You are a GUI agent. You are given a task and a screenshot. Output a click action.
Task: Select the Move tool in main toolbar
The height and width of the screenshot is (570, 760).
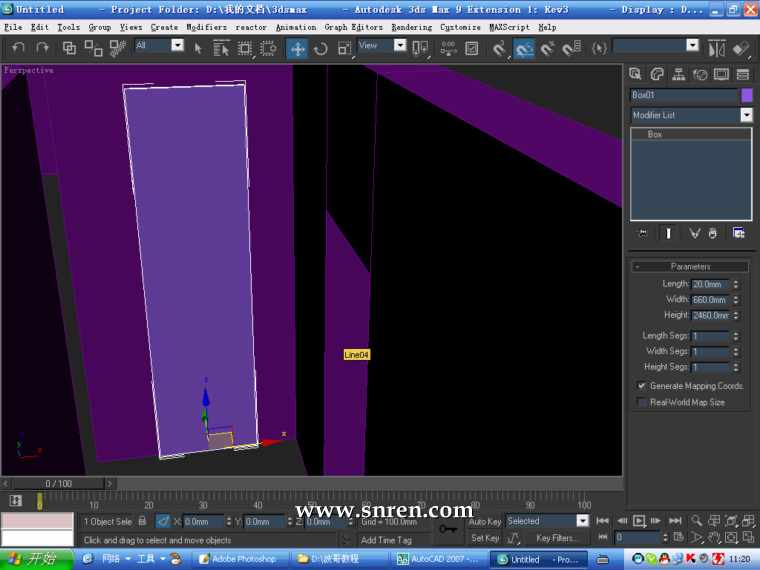(297, 48)
